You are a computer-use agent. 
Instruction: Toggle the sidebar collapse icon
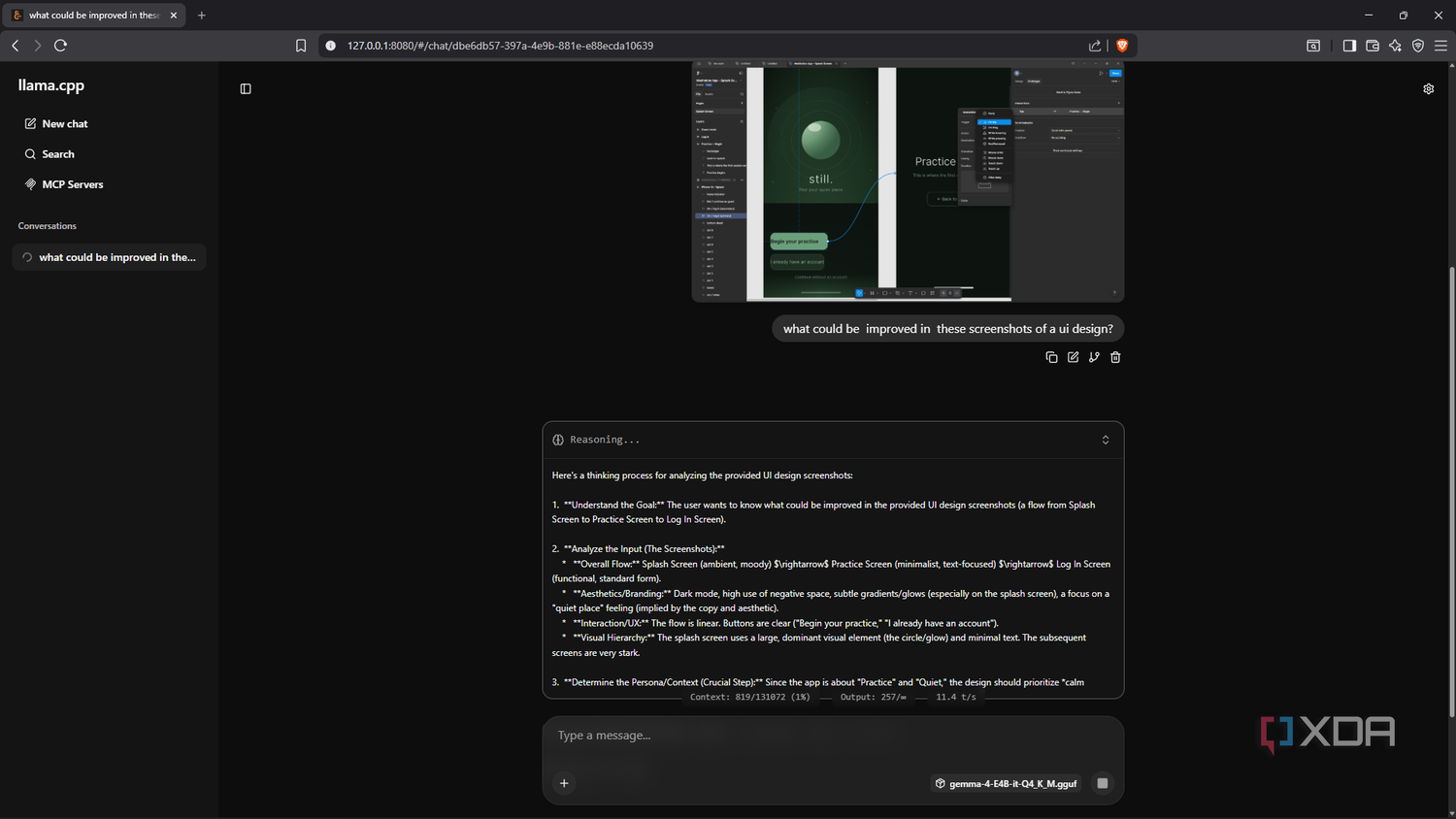[246, 88]
